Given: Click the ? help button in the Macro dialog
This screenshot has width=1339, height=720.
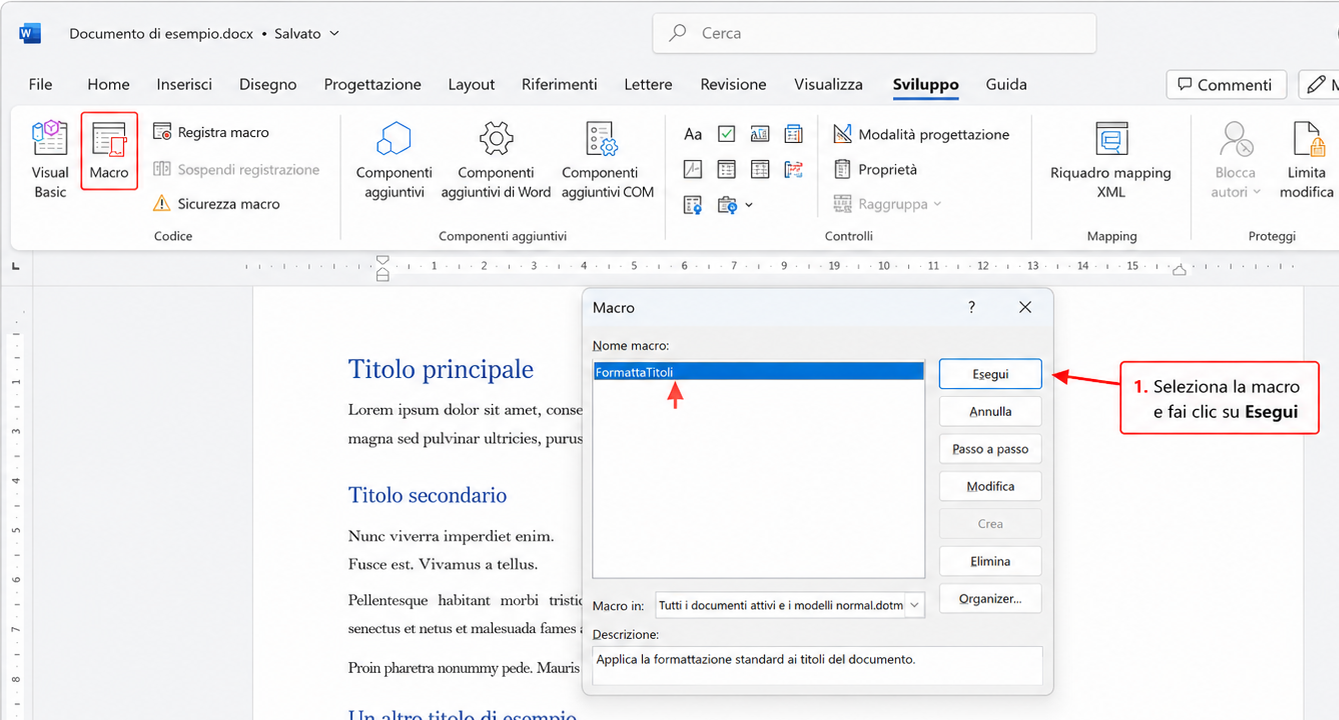Looking at the screenshot, I should coord(971,307).
